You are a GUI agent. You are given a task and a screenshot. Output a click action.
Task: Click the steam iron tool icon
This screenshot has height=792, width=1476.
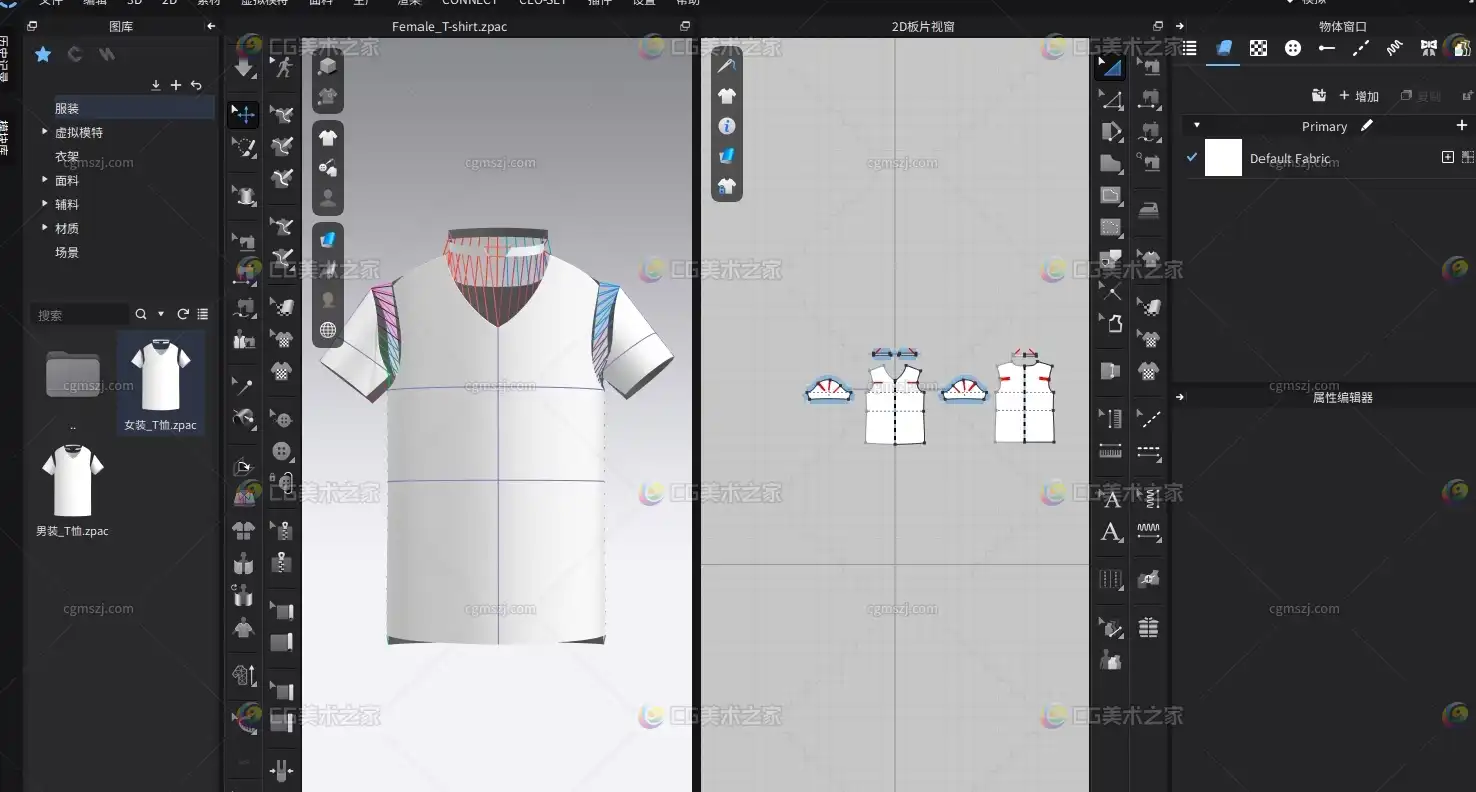point(1149,210)
